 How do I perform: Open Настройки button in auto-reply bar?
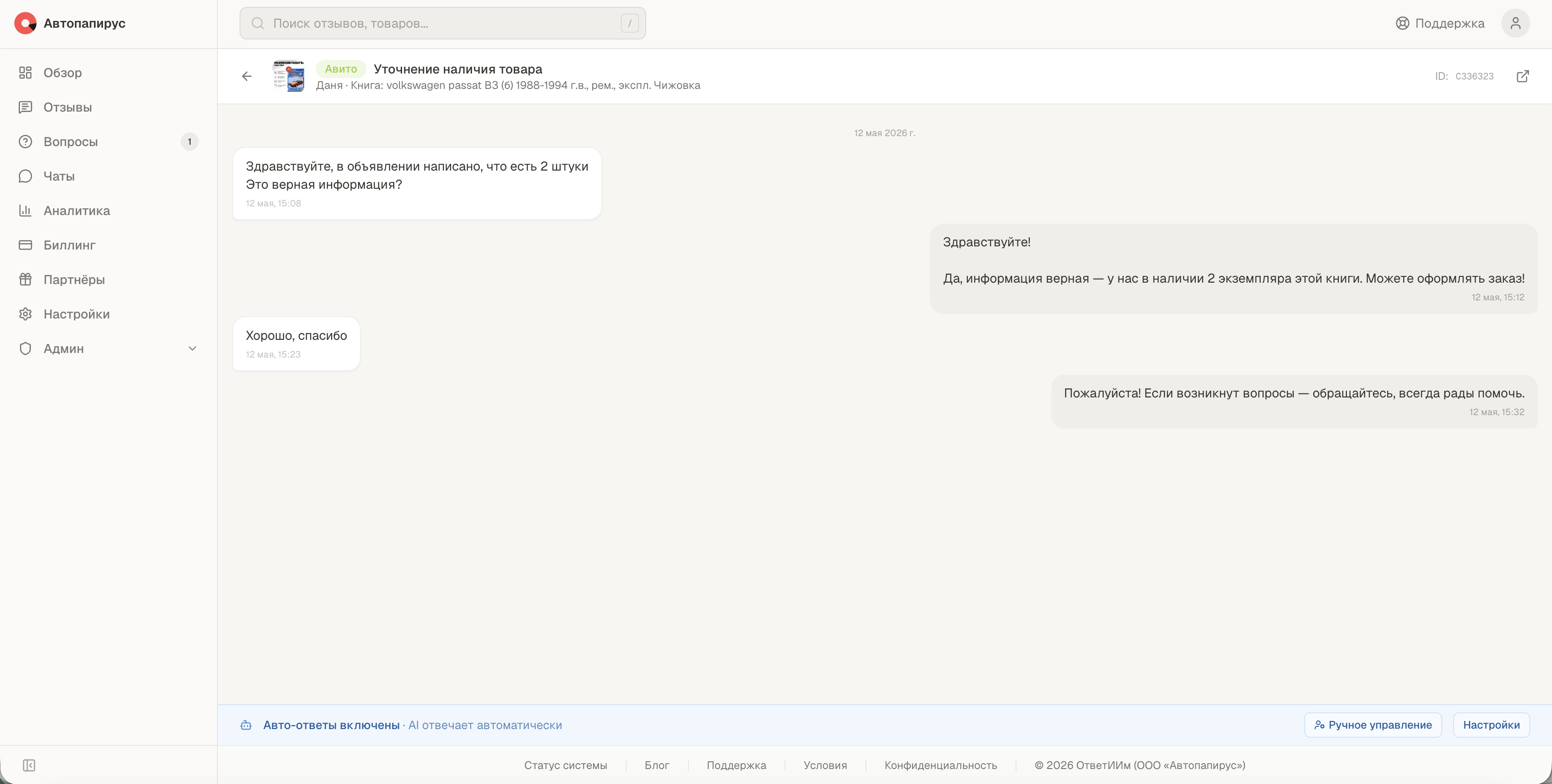1491,725
